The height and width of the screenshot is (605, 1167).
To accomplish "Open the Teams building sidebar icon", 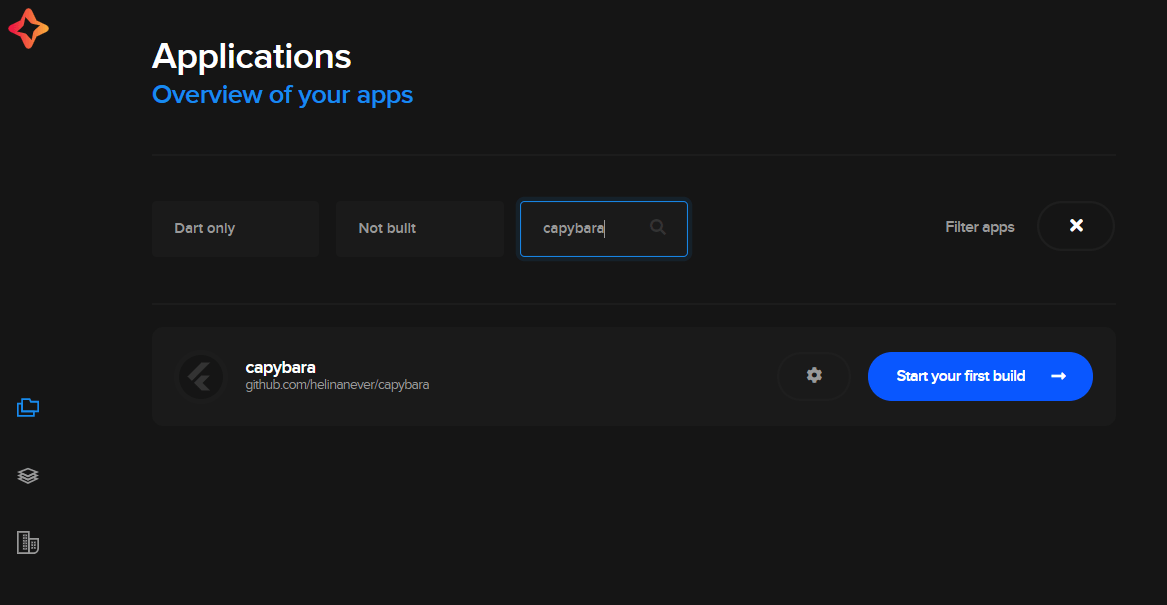I will (x=28, y=542).
